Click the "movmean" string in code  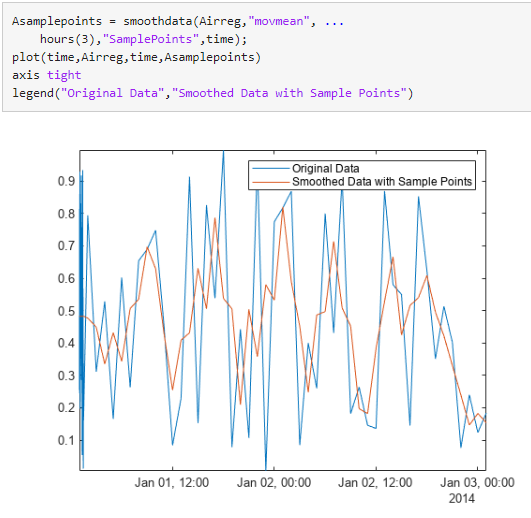click(279, 21)
